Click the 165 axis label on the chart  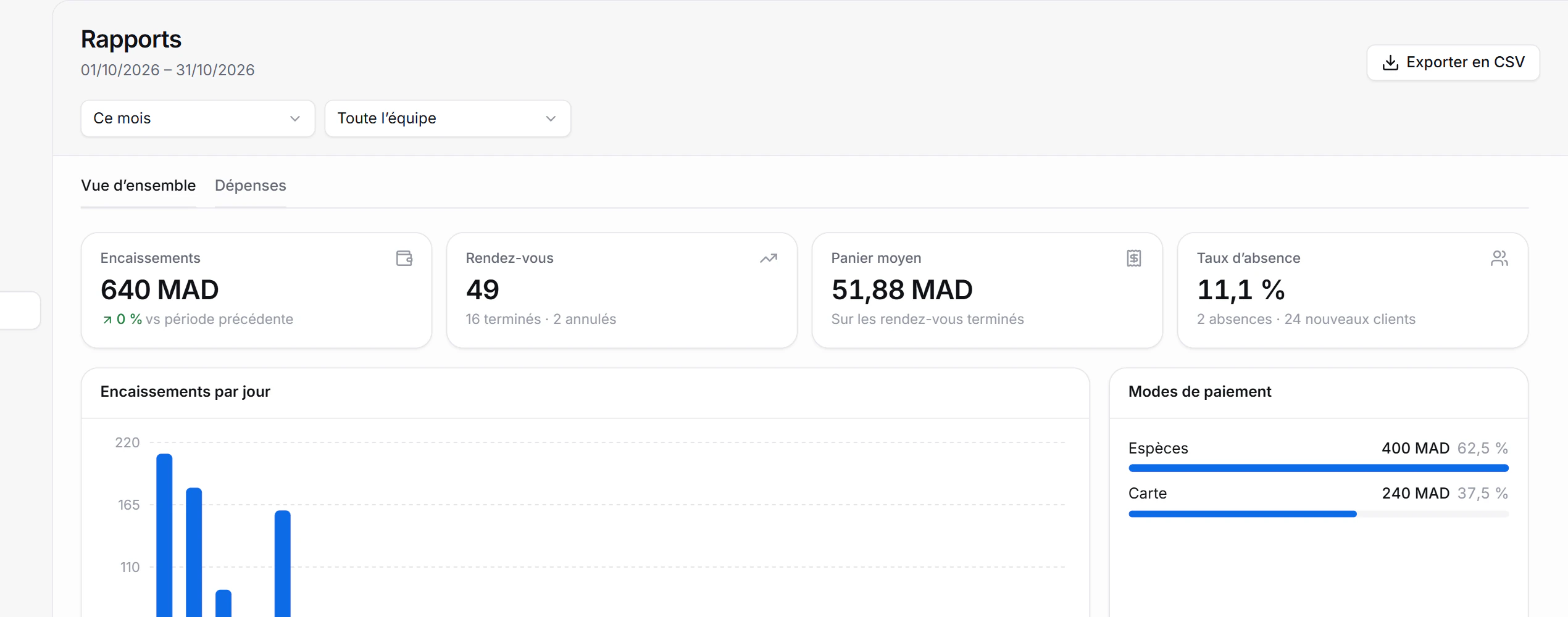click(128, 505)
